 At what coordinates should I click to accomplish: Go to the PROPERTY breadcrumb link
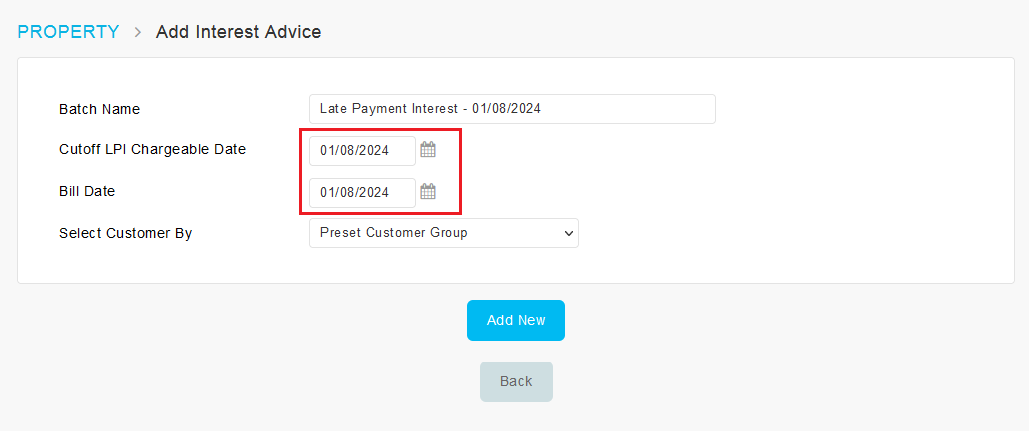[x=68, y=32]
